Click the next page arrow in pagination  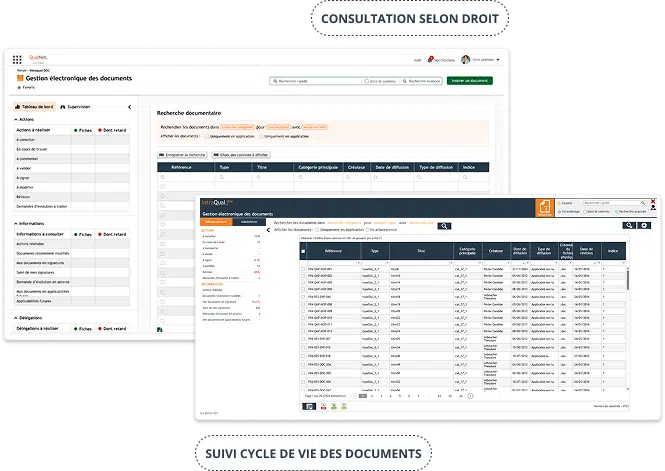(470, 396)
